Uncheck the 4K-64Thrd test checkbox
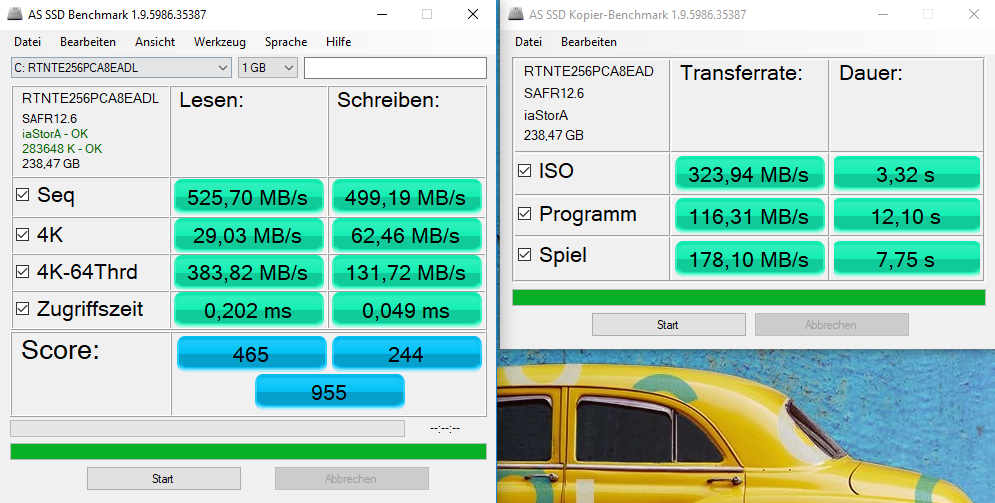Screen dimensions: 995x503 pyautogui.click(x=22, y=272)
